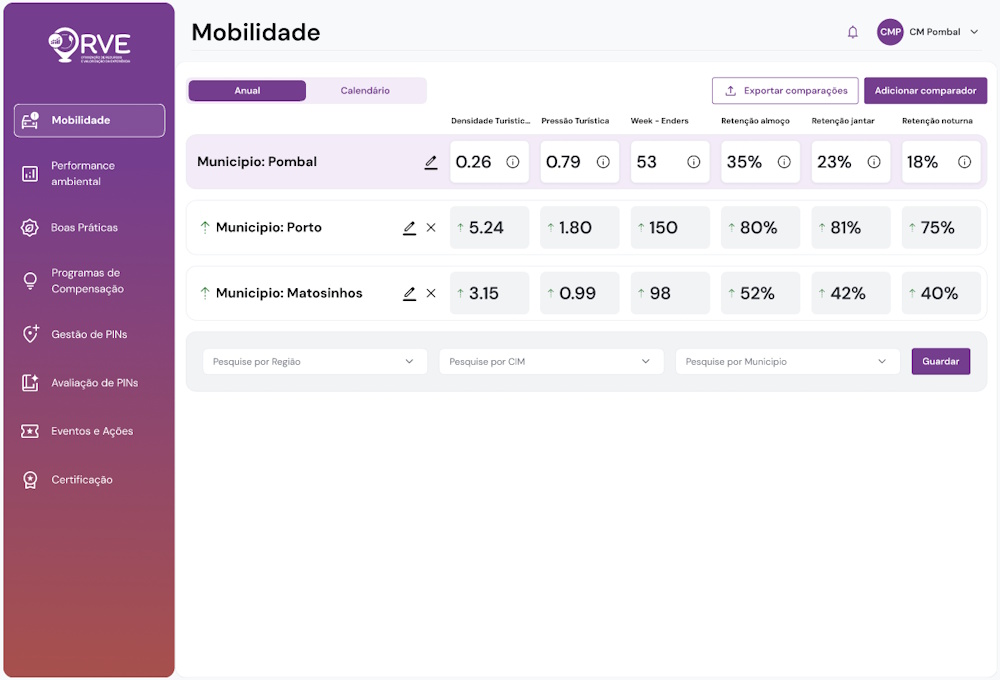The width and height of the screenshot is (1000, 680).
Task: Open the Gestão de PINs section
Action: [x=89, y=335]
